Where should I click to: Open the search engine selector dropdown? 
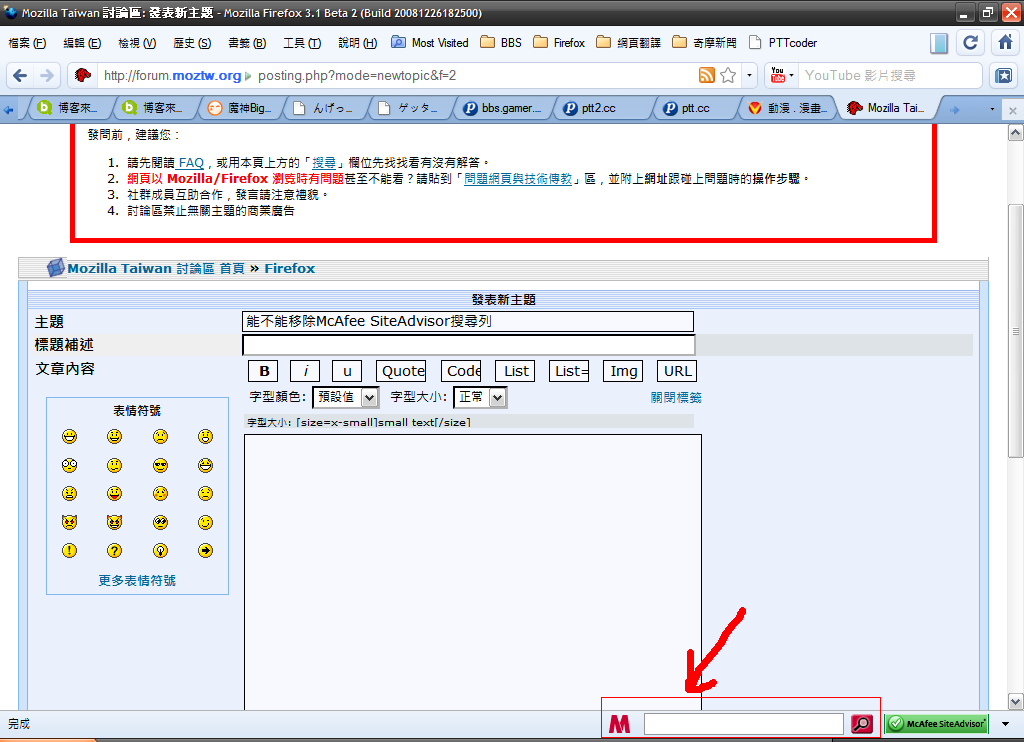tap(792, 76)
